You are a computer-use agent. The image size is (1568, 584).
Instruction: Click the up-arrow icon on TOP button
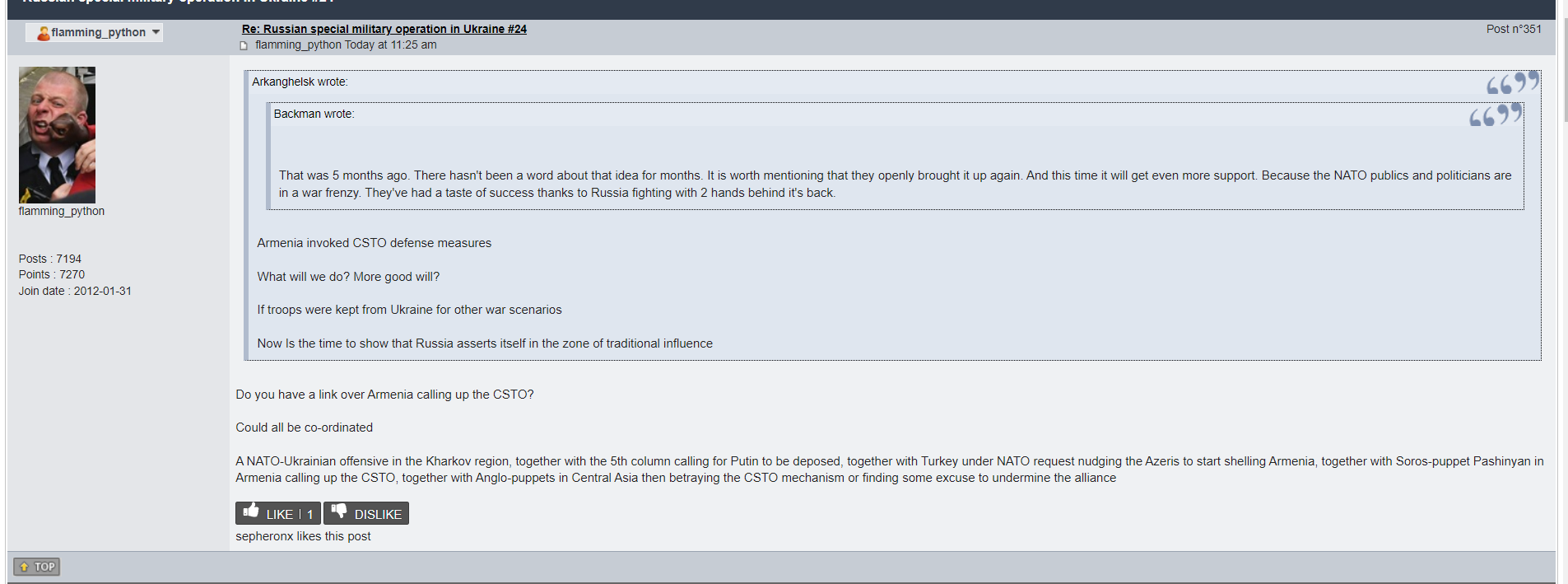[24, 567]
